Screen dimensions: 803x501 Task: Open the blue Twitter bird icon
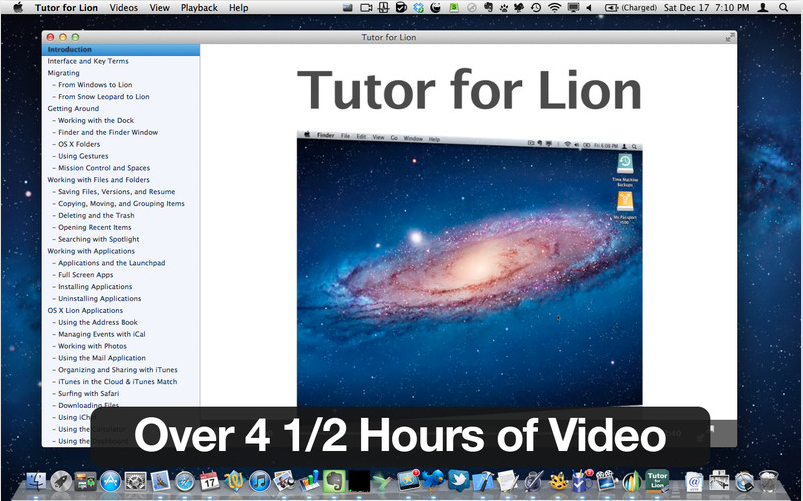[x=433, y=481]
